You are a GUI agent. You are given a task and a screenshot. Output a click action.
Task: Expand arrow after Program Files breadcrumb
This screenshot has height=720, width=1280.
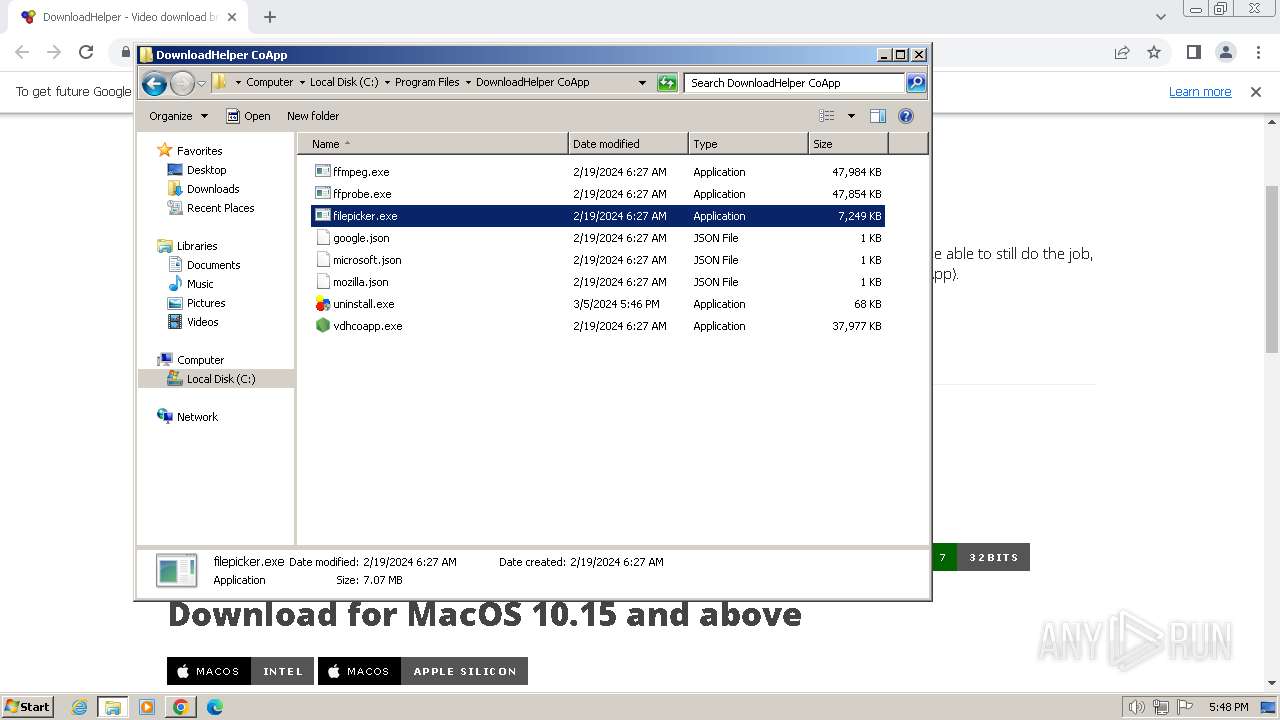point(468,83)
